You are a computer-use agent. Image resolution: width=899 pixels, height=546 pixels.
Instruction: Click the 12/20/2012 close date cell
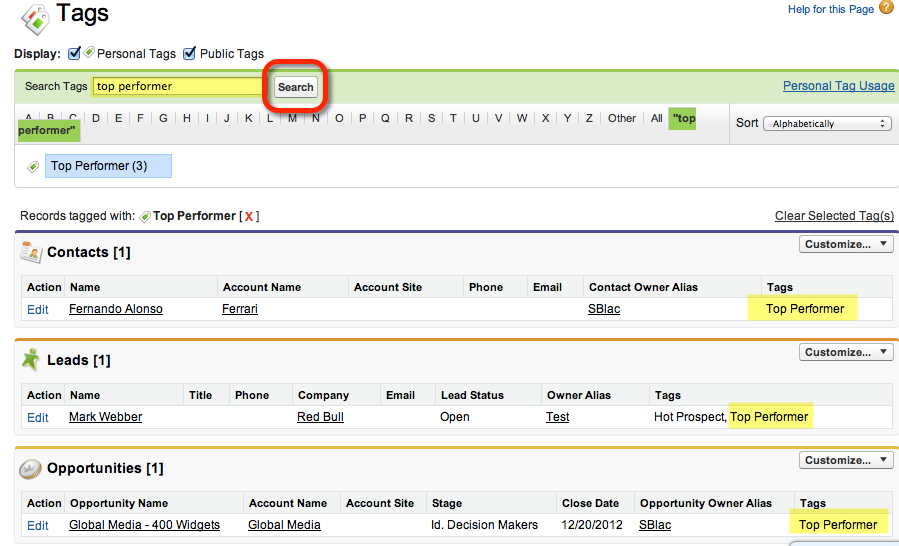pyautogui.click(x=592, y=524)
